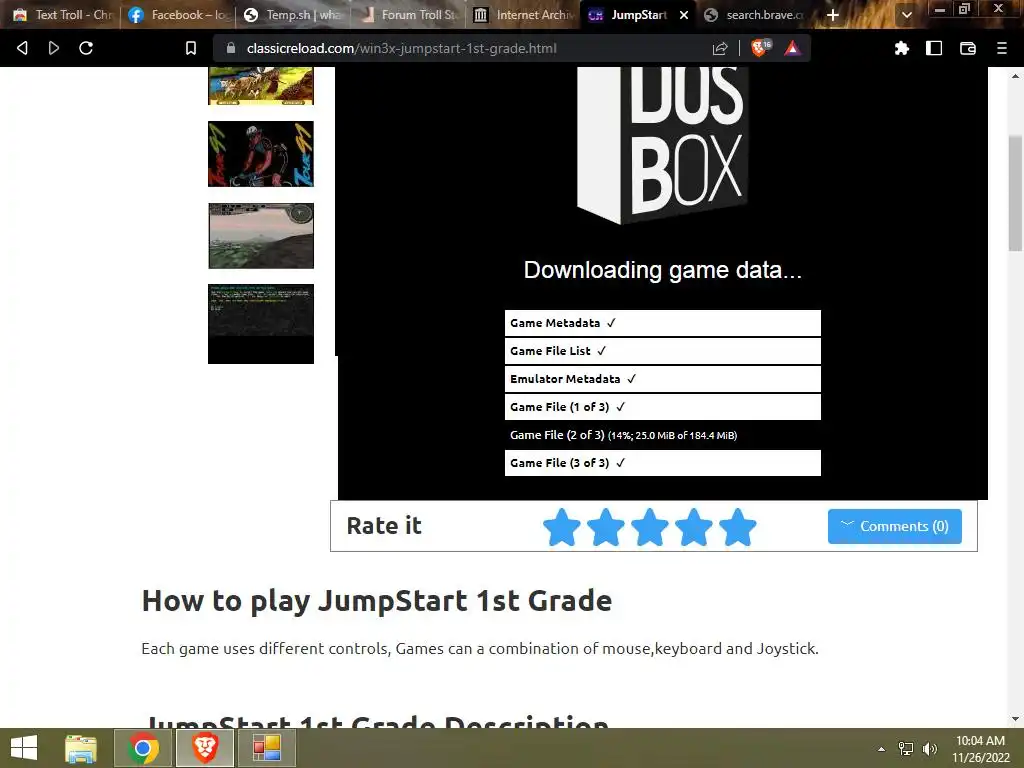Open the network tray icon
The width and height of the screenshot is (1024, 768).
[906, 749]
